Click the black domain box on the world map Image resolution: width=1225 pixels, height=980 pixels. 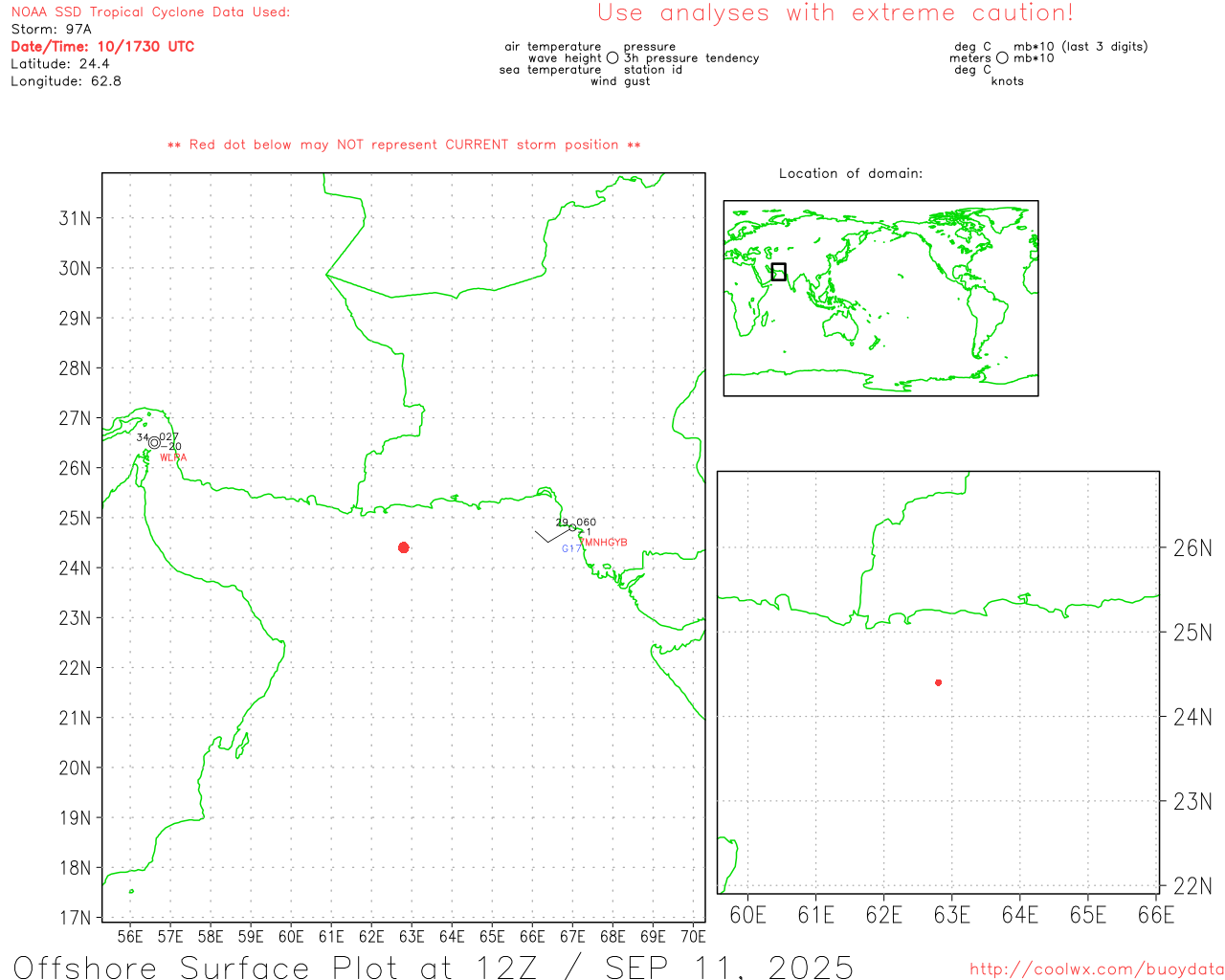(x=779, y=272)
